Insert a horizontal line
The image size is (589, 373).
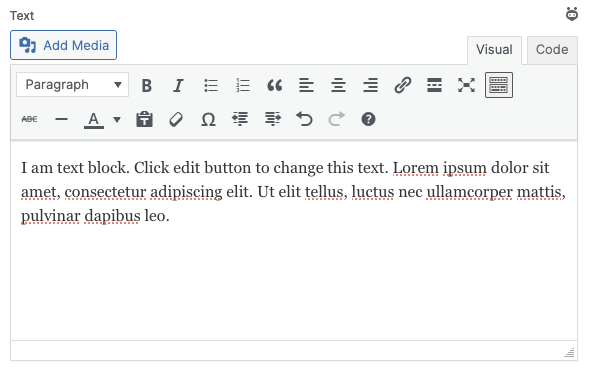[61, 119]
